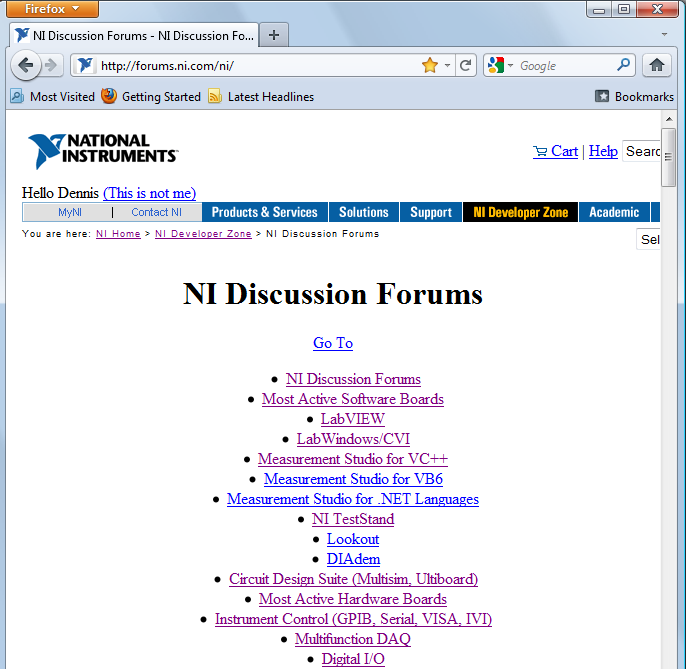Open the Sel dropdown at page right

[648, 239]
